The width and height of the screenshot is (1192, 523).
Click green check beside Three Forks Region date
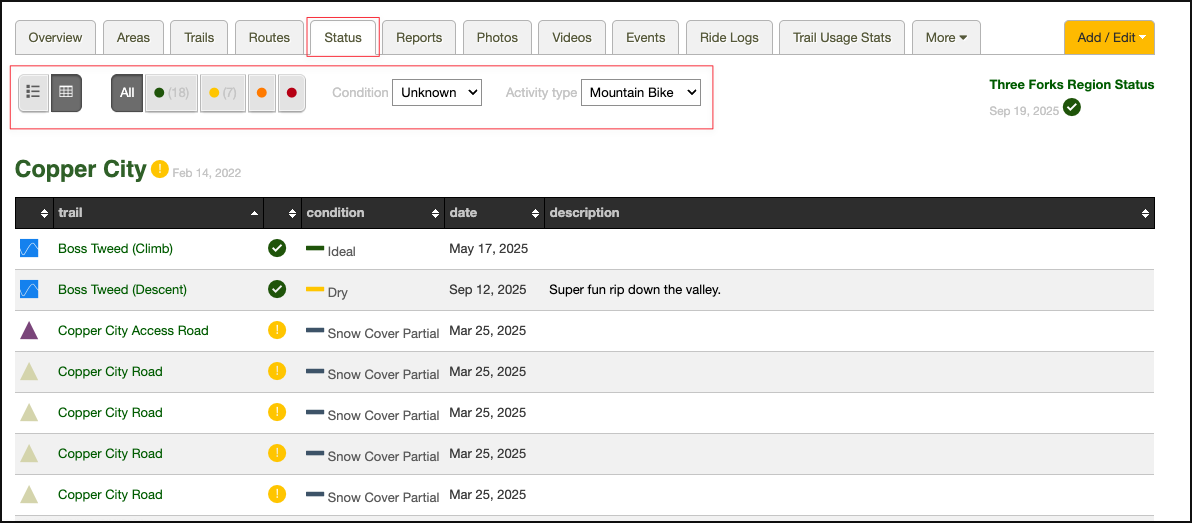1072,107
